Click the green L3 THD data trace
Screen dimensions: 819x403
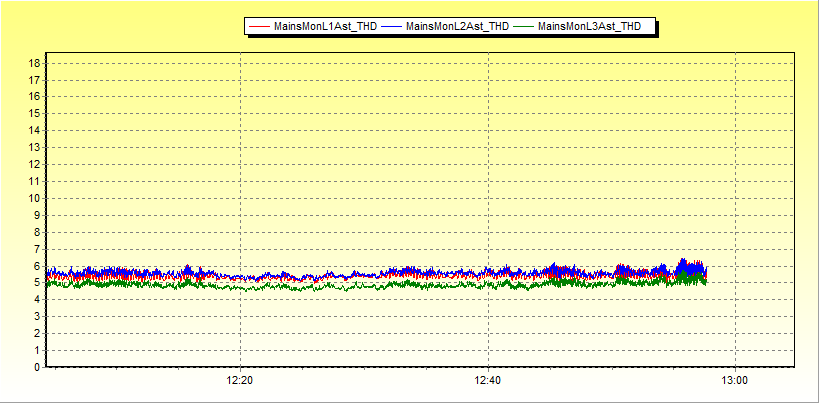click(300, 286)
